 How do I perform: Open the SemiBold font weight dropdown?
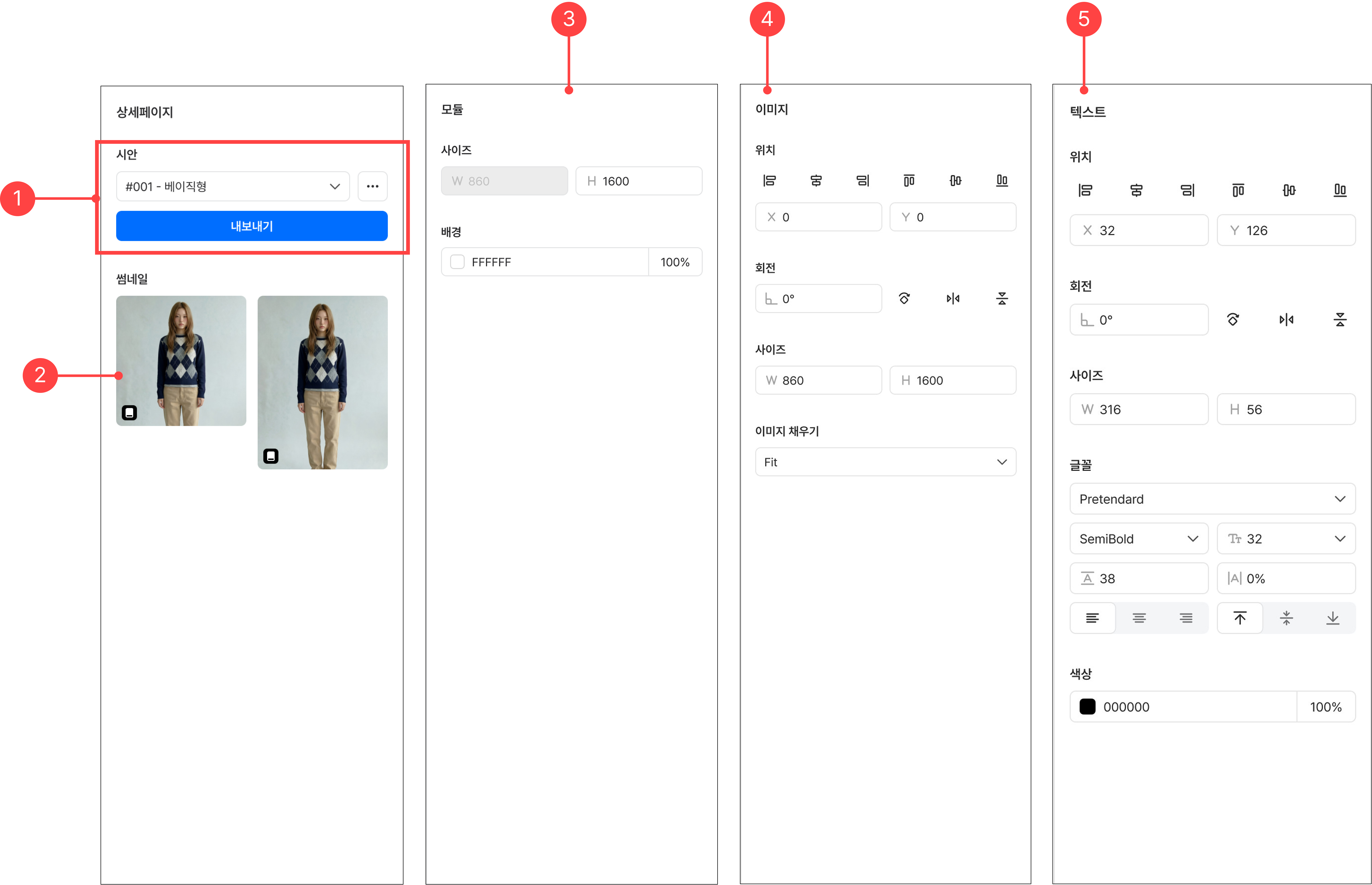[x=1139, y=539]
